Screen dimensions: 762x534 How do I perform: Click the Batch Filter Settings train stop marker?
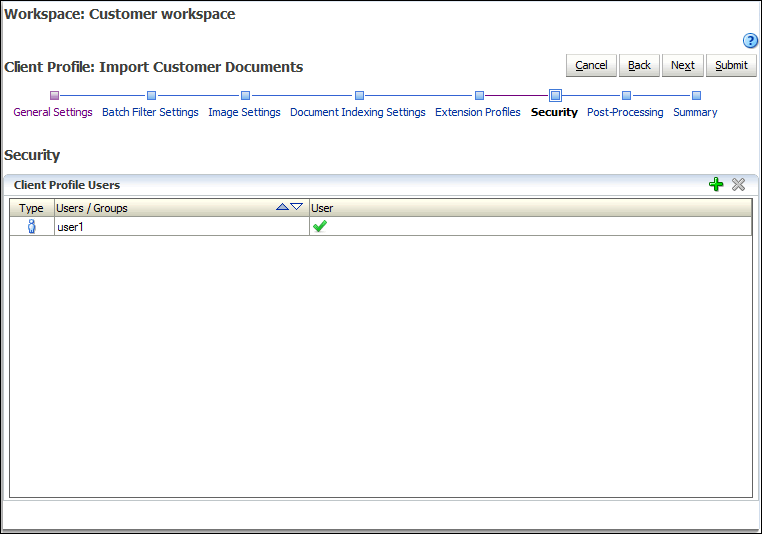pos(151,95)
